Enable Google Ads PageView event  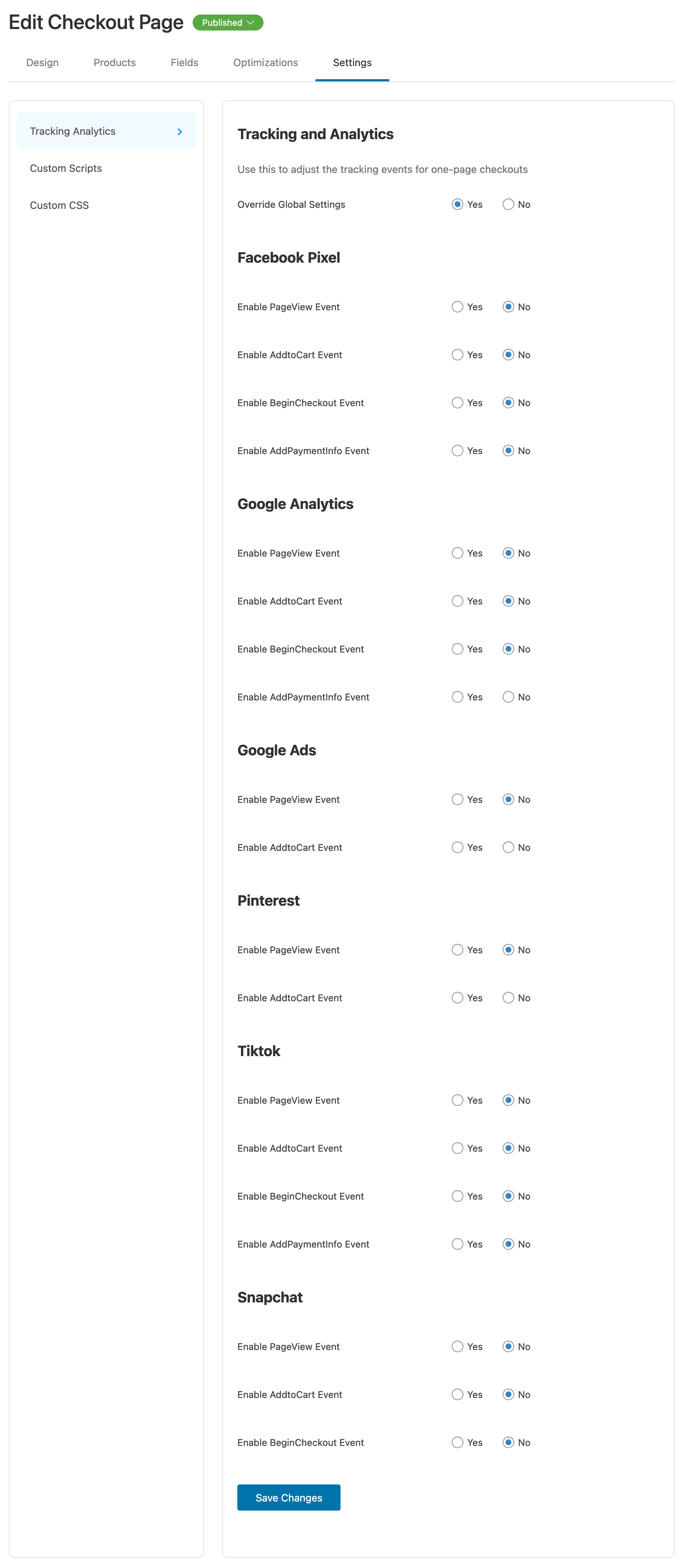[x=458, y=799]
